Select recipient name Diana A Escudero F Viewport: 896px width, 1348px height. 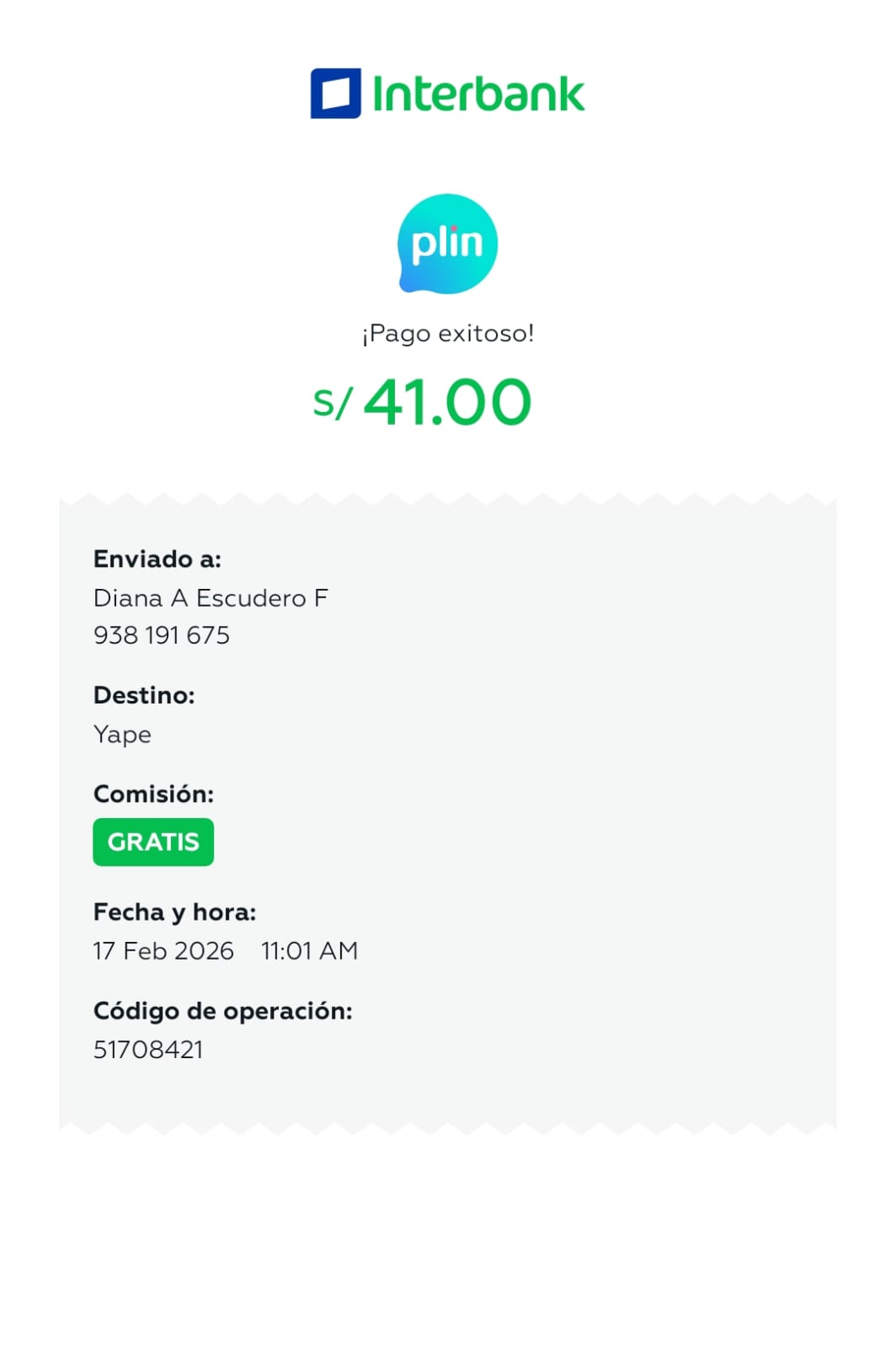211,598
